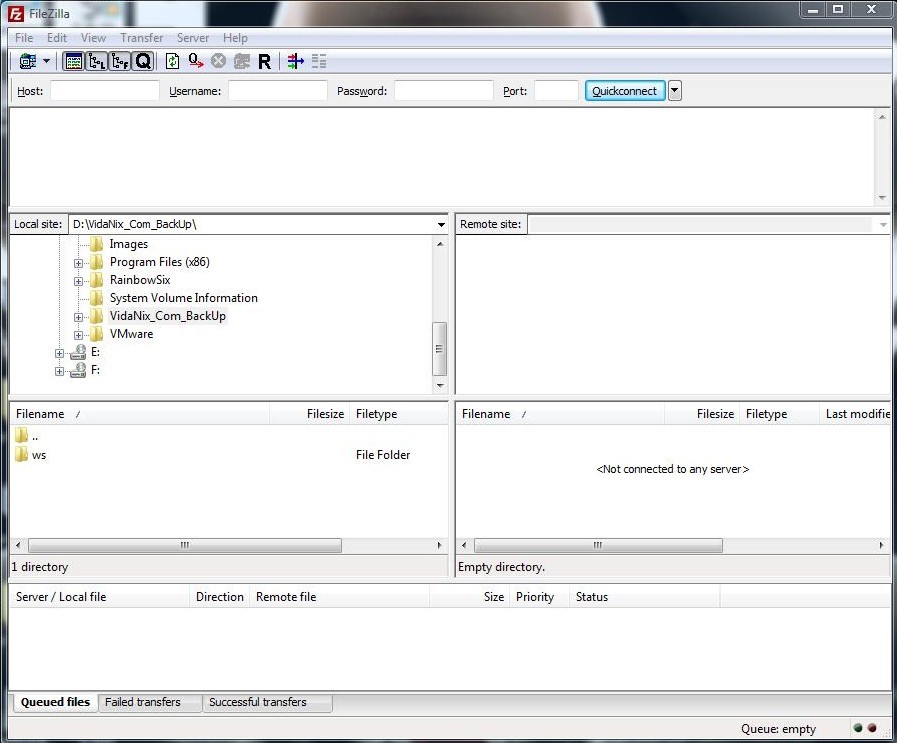This screenshot has width=897, height=743.
Task: Open the Server menu
Action: tap(193, 38)
